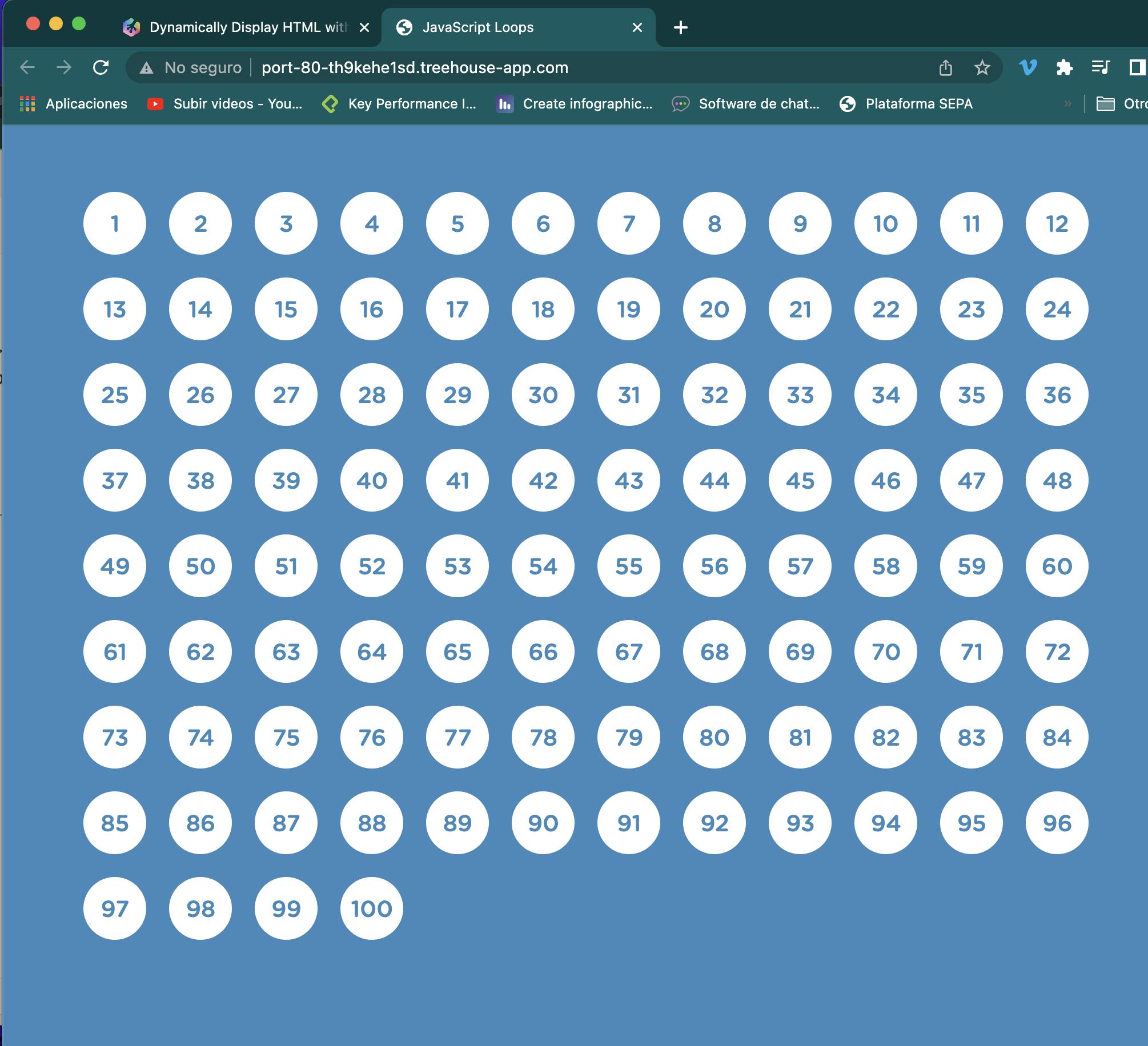Click the circle numbered 52
The width and height of the screenshot is (1148, 1046).
point(372,566)
